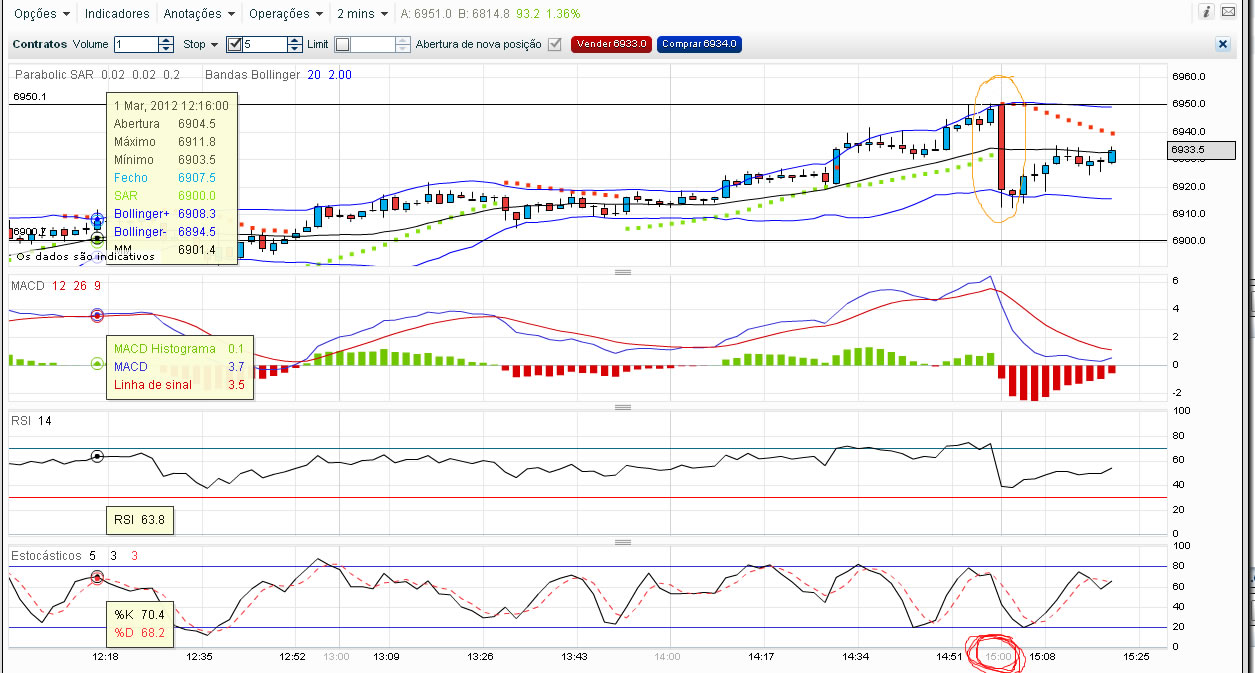Enable the Limit checkbox
Screen dimensions: 1255x673
click(342, 44)
